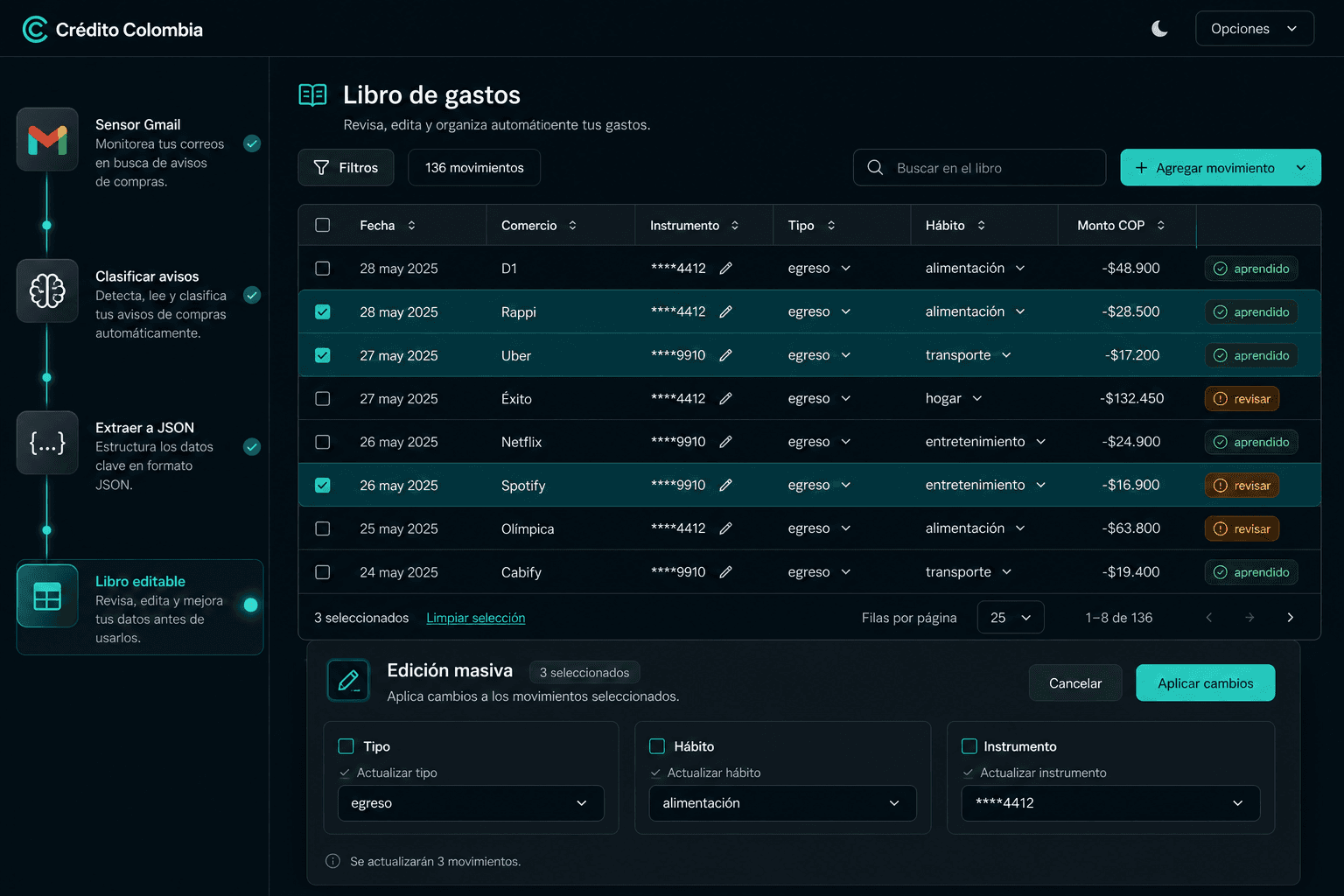Edit instrument pencil in the Olímpica row
This screenshot has width=1344, height=896.
pos(725,528)
